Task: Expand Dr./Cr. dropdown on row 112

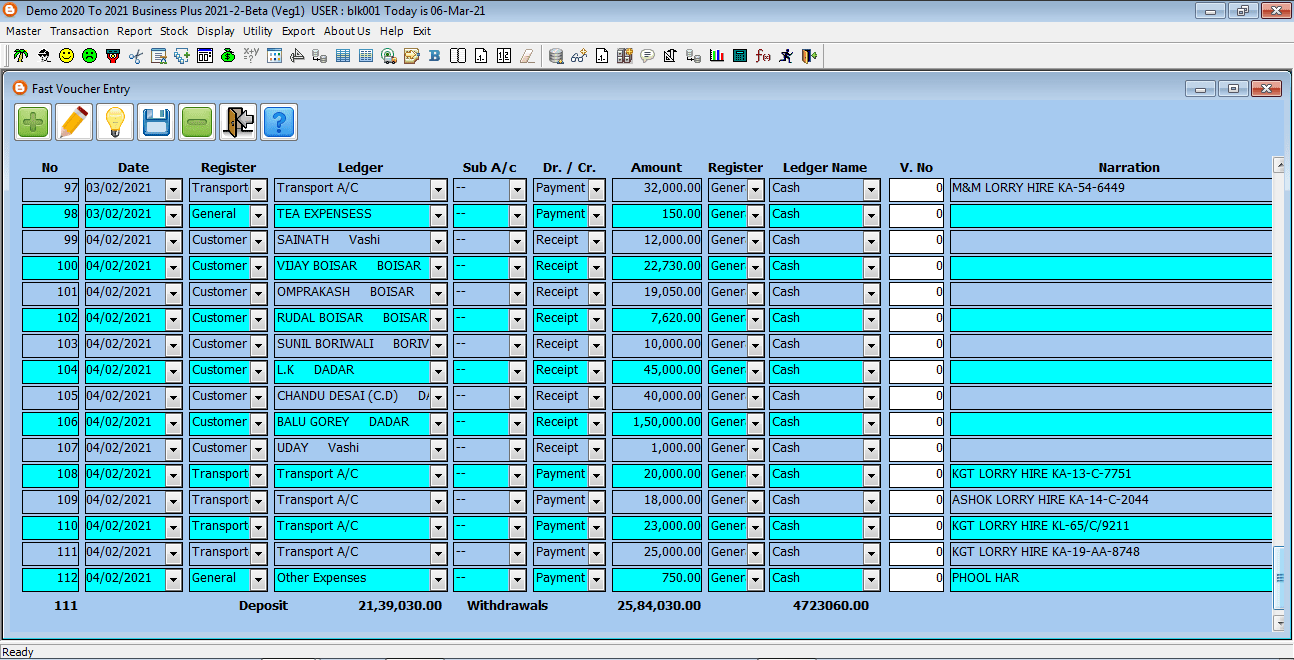Action: [x=597, y=579]
